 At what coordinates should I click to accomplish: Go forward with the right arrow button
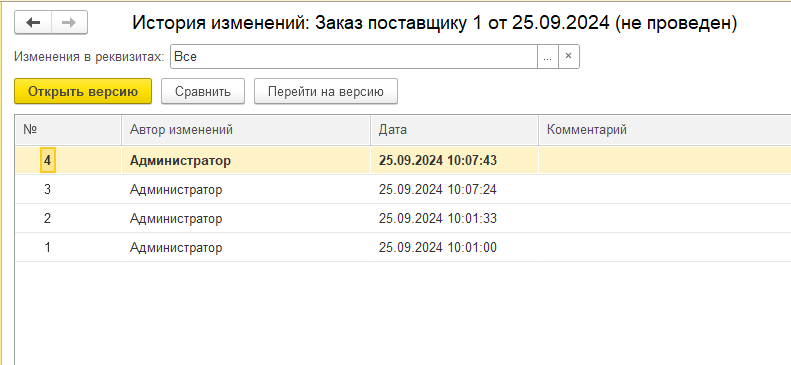pos(69,23)
